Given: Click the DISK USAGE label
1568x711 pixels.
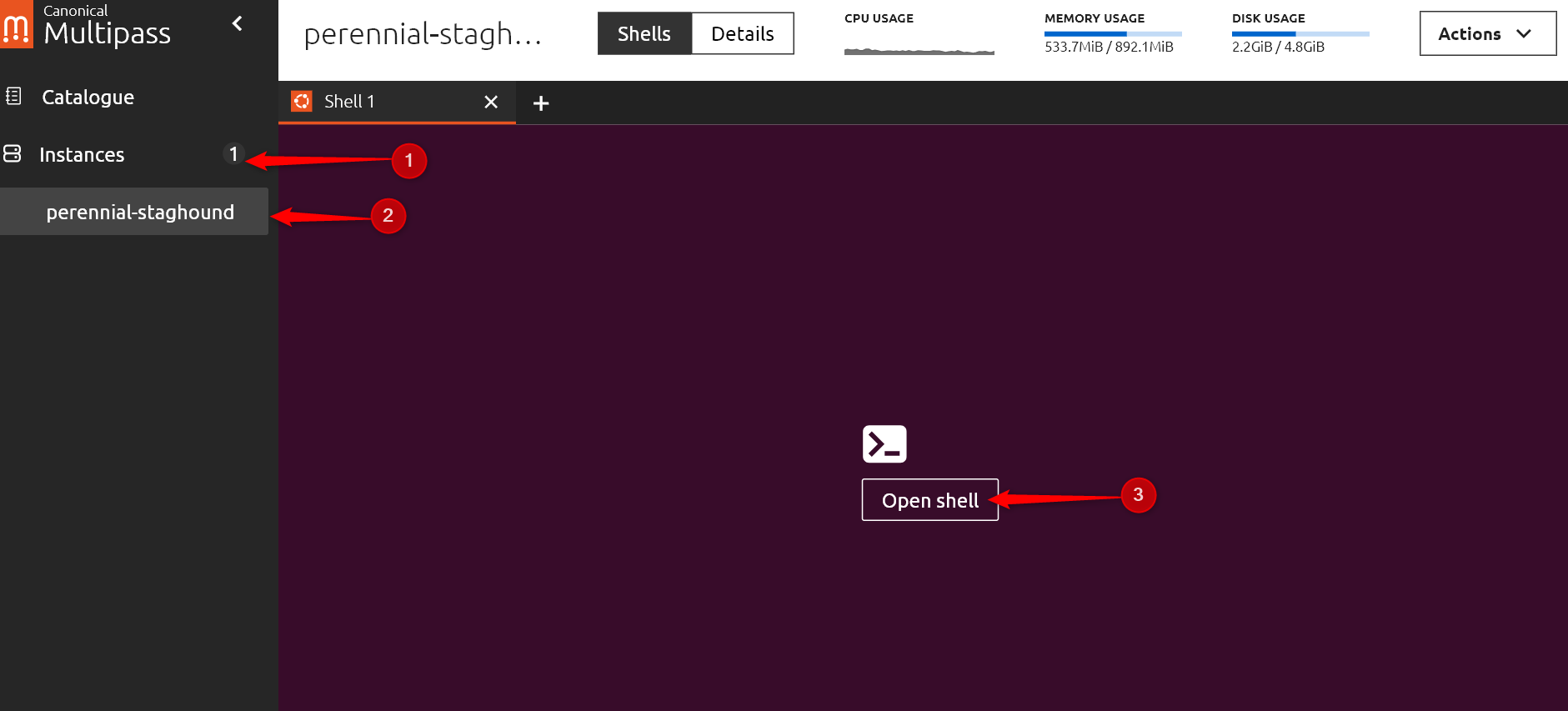Looking at the screenshot, I should click(1269, 18).
